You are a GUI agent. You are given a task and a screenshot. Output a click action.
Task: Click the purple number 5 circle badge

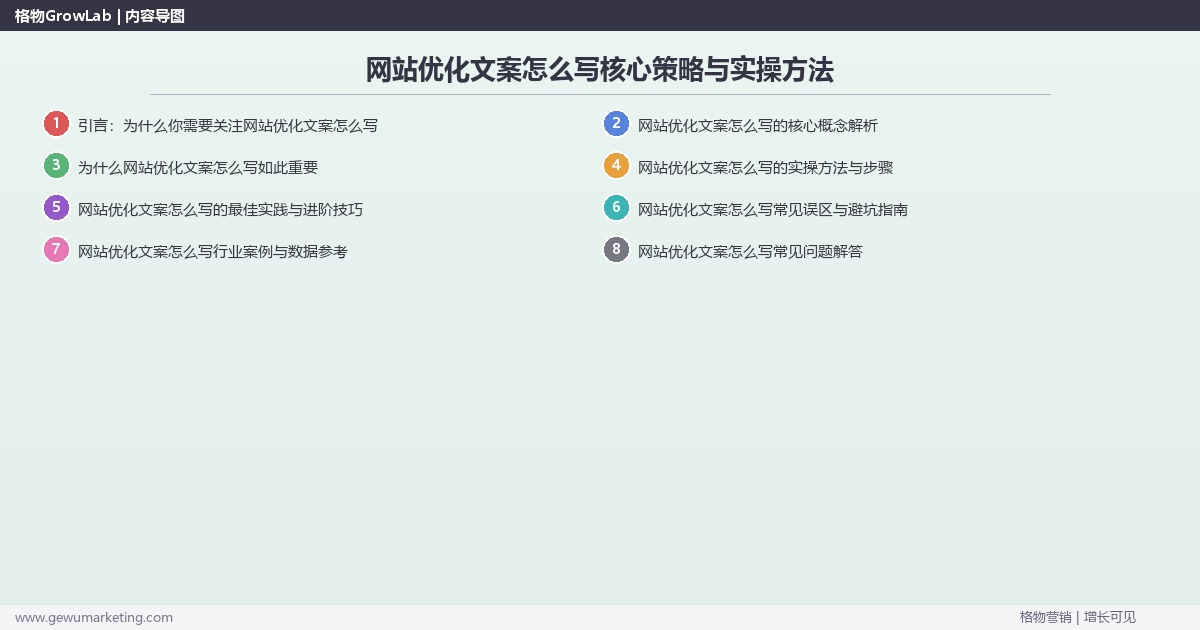pyautogui.click(x=56, y=208)
